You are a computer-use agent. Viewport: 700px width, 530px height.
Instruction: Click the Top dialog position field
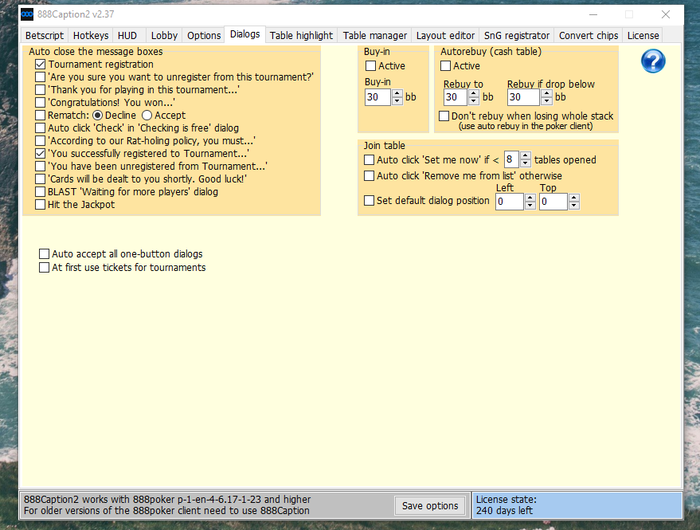tap(553, 202)
